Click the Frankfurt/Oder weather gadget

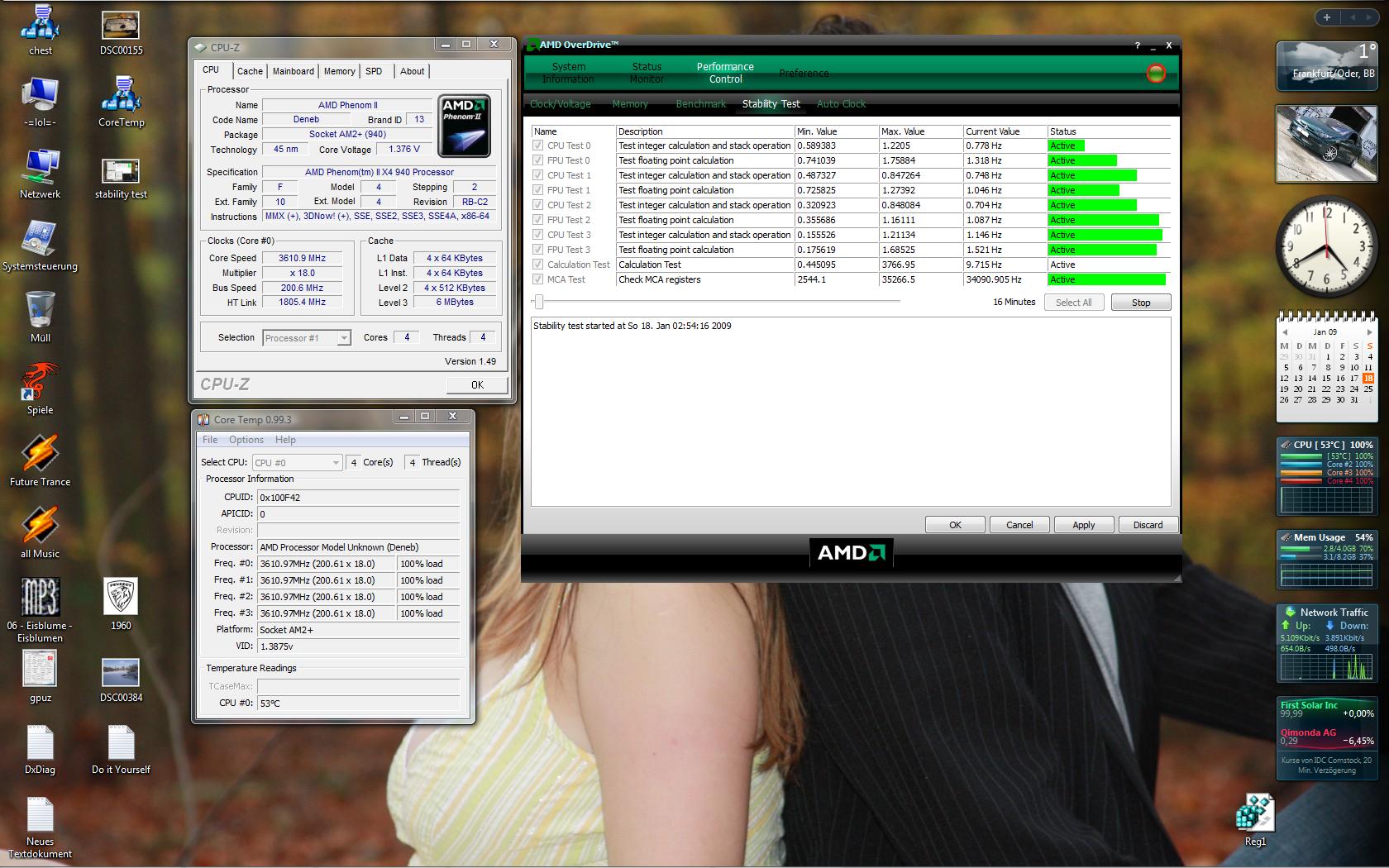pos(1326,65)
